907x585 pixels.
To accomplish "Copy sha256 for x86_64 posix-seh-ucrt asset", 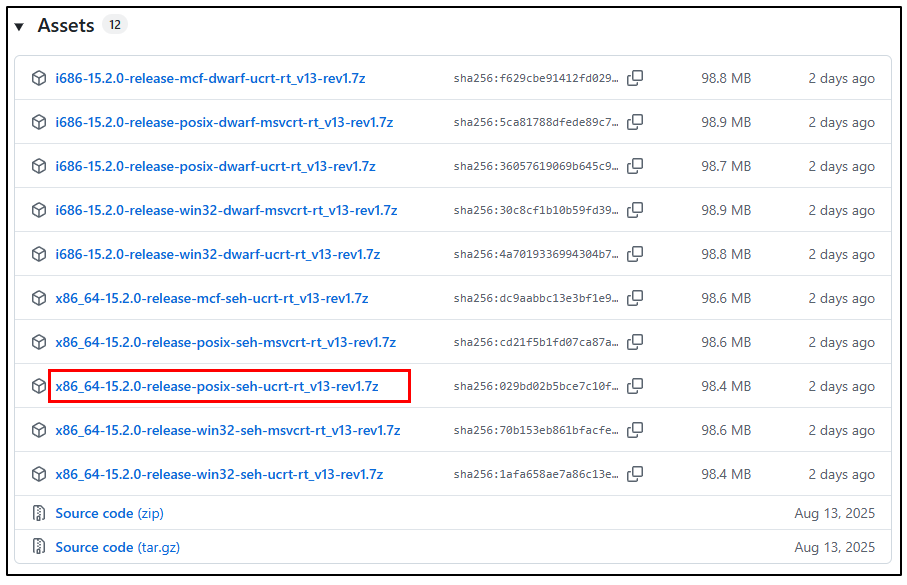I will click(635, 386).
